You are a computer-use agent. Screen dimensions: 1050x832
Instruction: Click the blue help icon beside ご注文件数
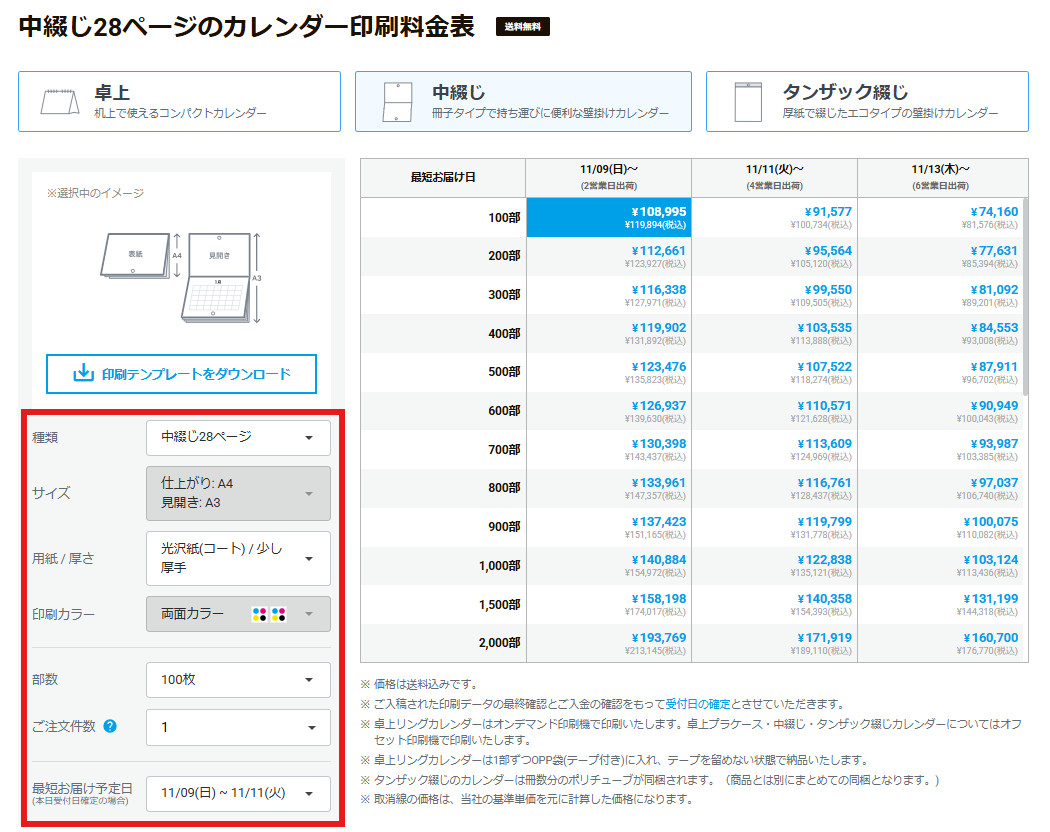[110, 726]
